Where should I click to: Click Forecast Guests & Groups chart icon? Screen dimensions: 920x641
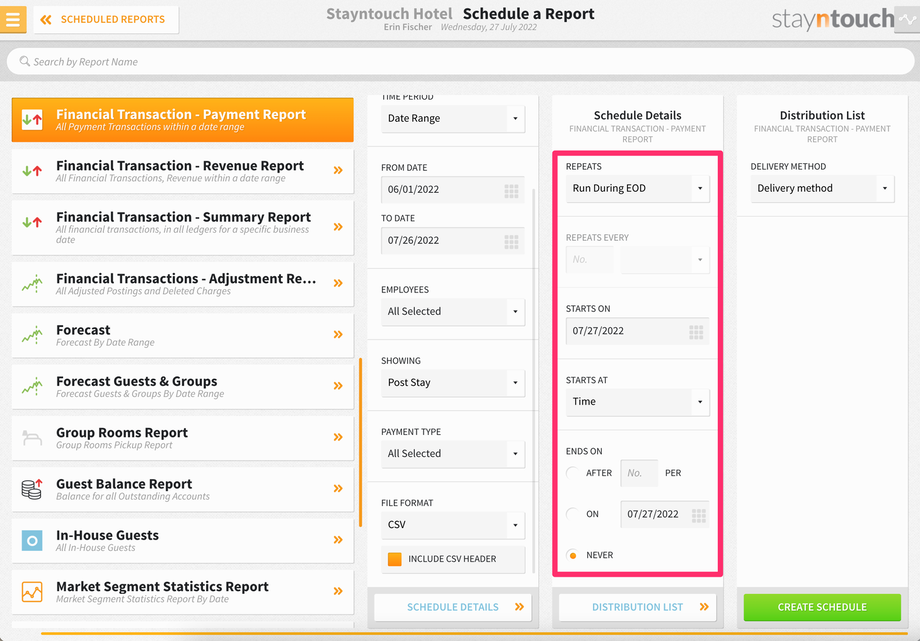pos(32,386)
